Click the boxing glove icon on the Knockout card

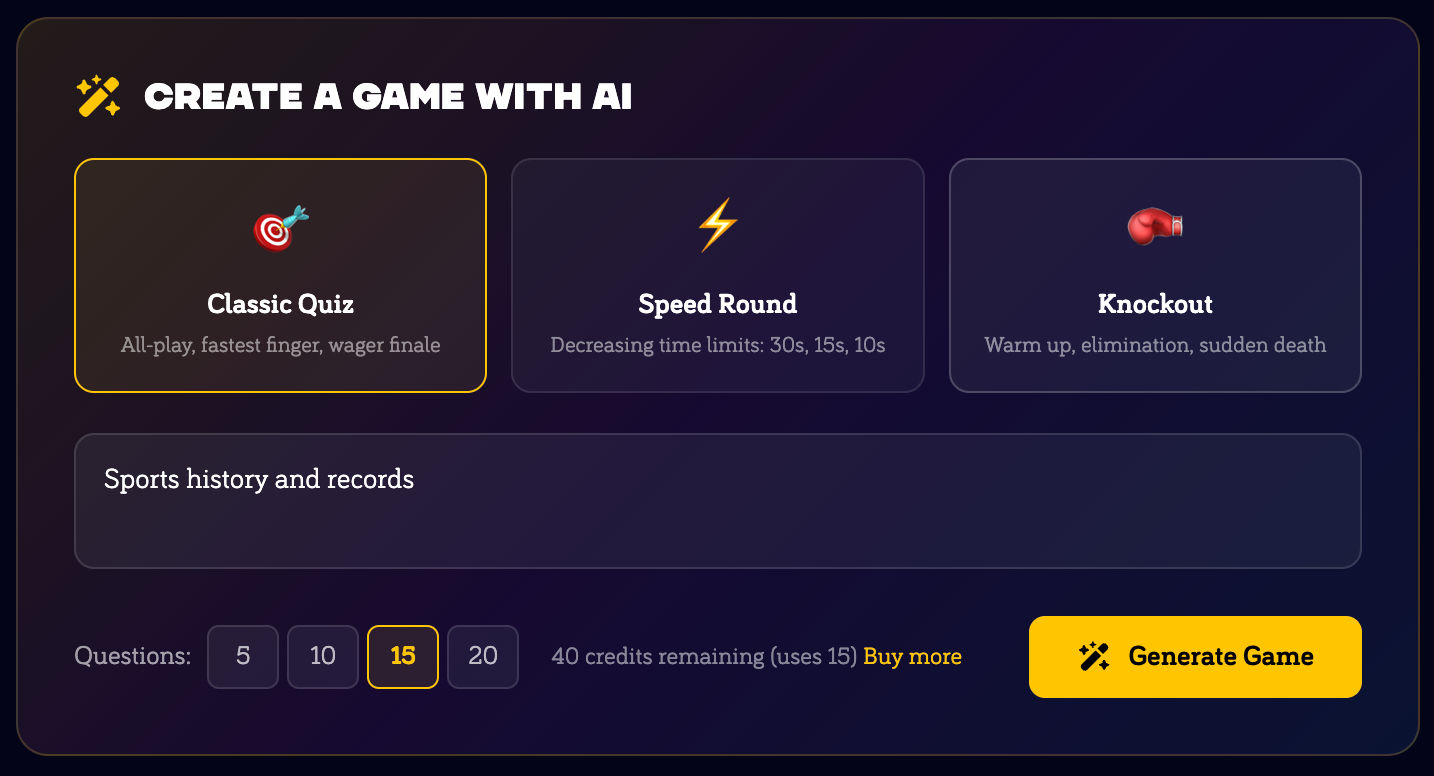[1155, 225]
